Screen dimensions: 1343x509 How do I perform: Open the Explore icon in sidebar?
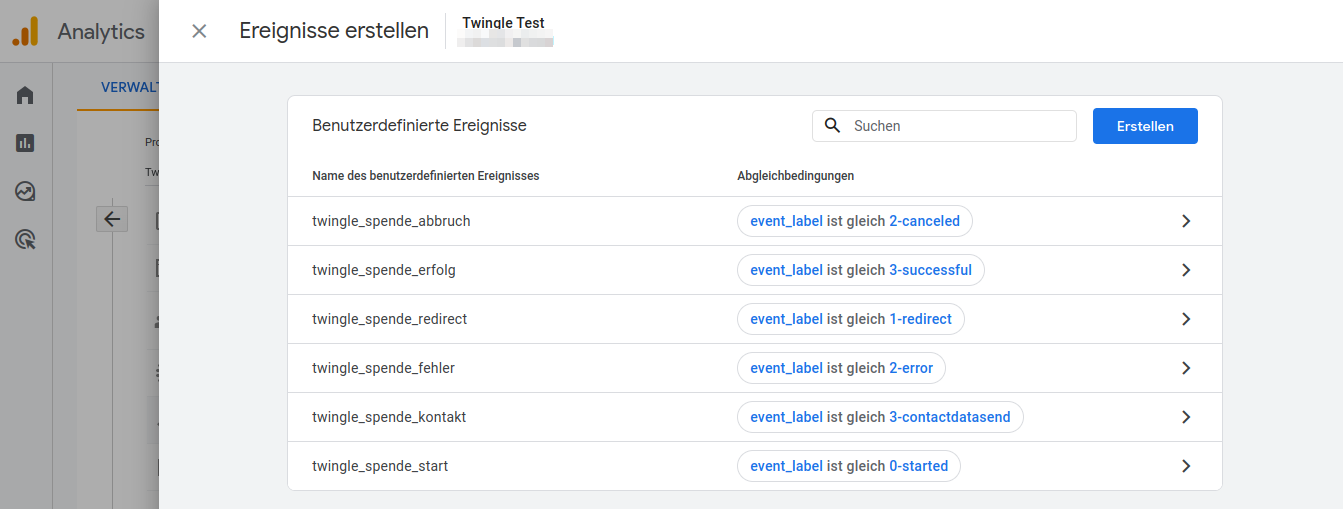coord(25,191)
